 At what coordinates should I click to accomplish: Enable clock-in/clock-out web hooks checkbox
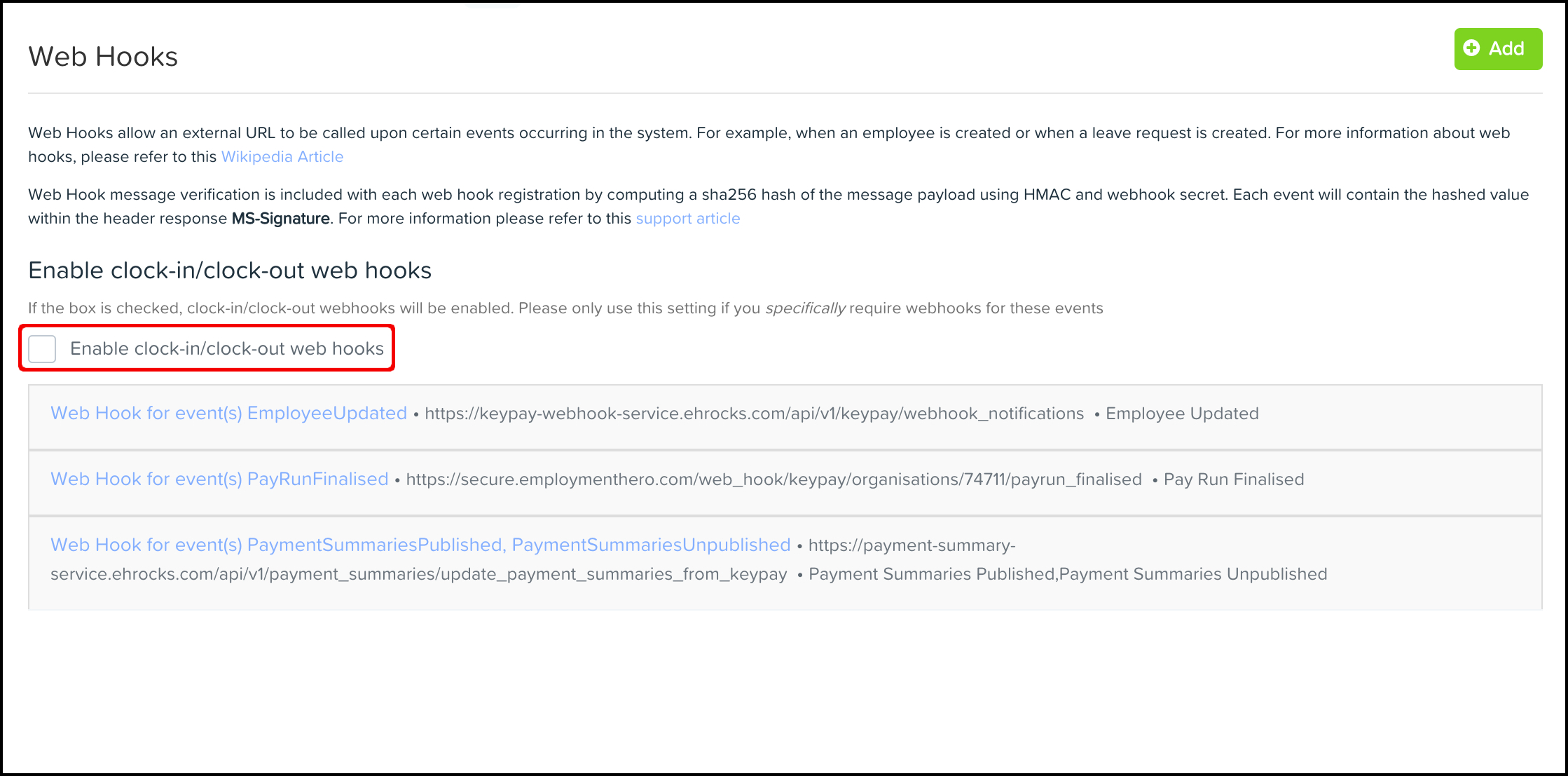click(x=43, y=348)
